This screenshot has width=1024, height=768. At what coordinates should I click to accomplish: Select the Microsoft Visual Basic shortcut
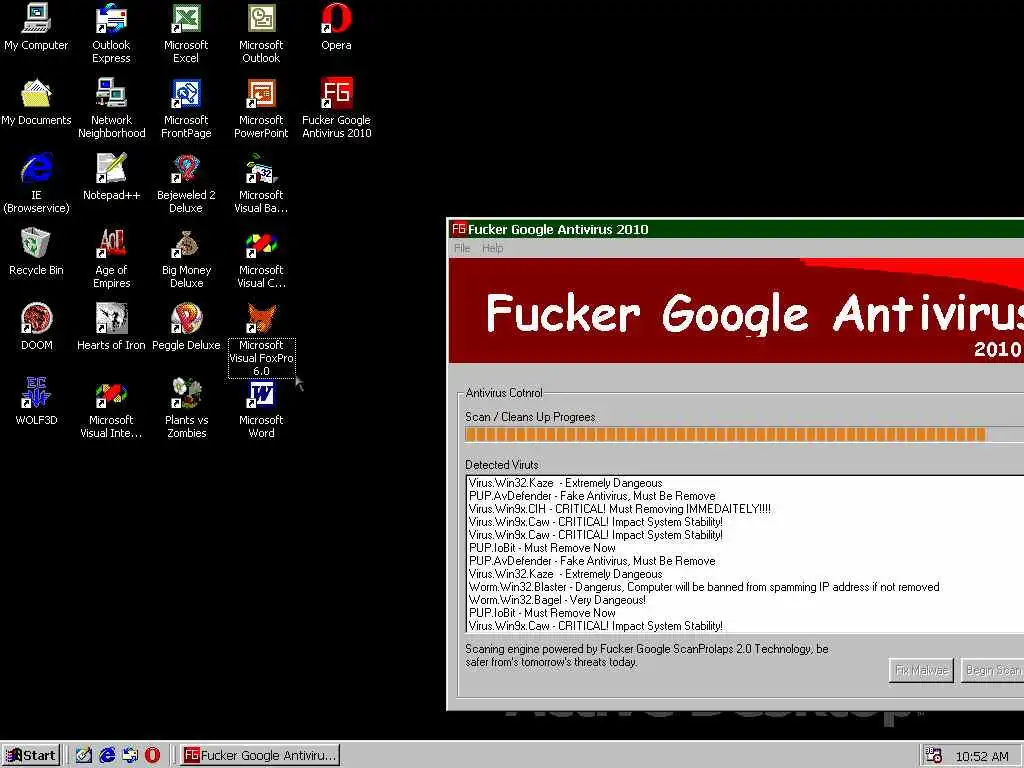tap(261, 184)
